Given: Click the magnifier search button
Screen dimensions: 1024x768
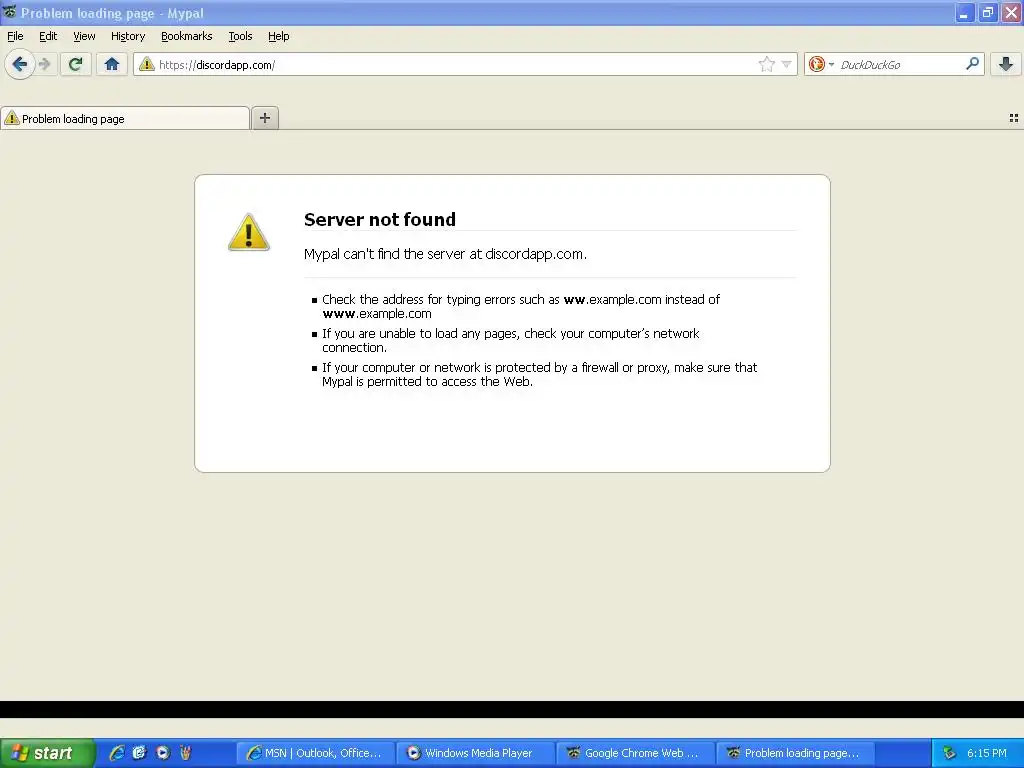Looking at the screenshot, I should click(x=972, y=64).
